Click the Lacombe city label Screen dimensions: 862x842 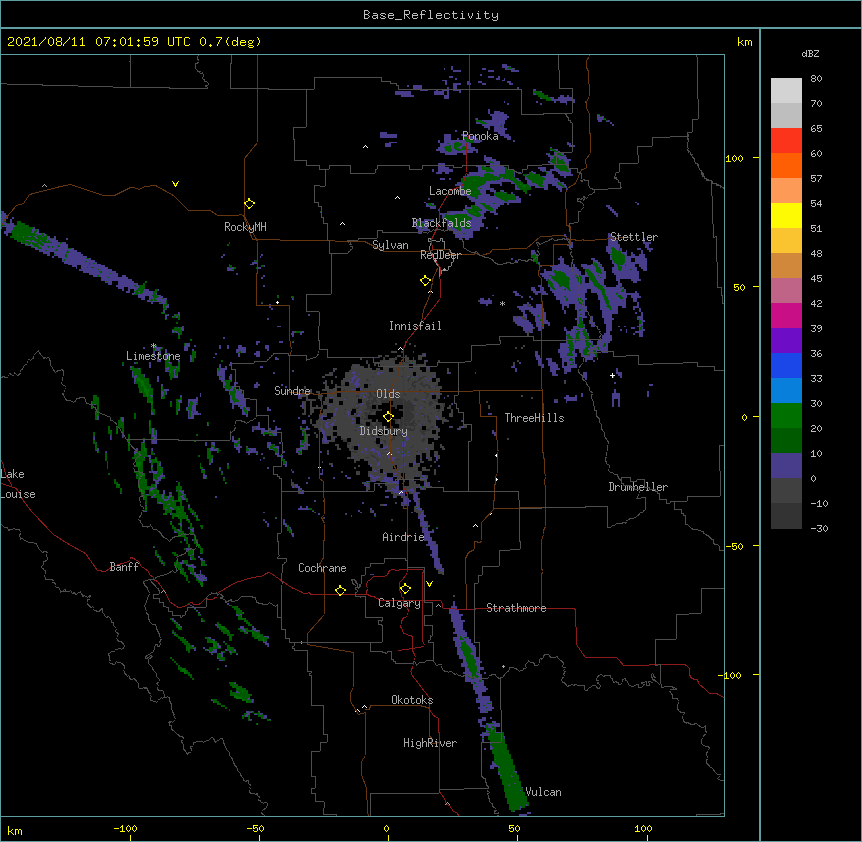450,191
